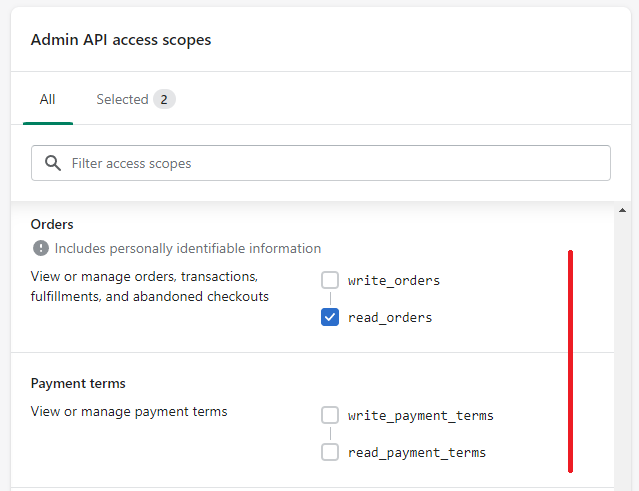This screenshot has height=491, width=639.
Task: Switch to the All tab
Action: (48, 99)
